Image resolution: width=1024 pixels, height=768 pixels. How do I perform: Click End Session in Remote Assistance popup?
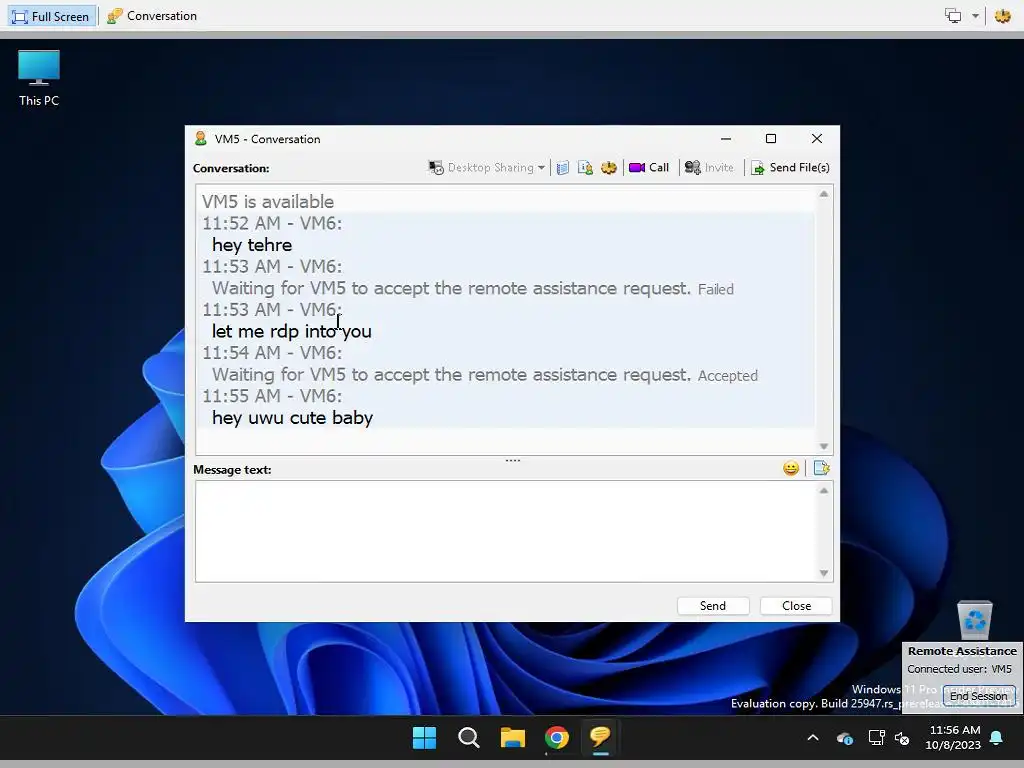[x=978, y=696]
